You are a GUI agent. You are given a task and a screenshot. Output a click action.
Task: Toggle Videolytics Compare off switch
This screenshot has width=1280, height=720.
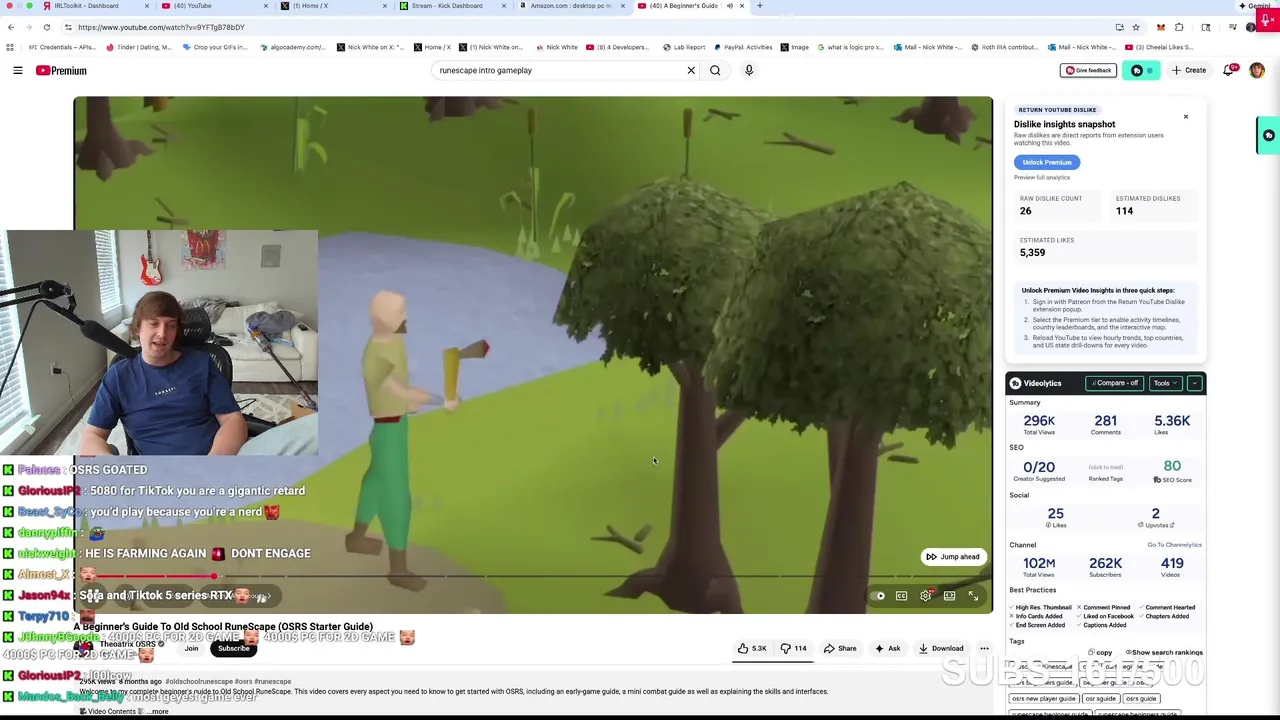(x=1114, y=383)
